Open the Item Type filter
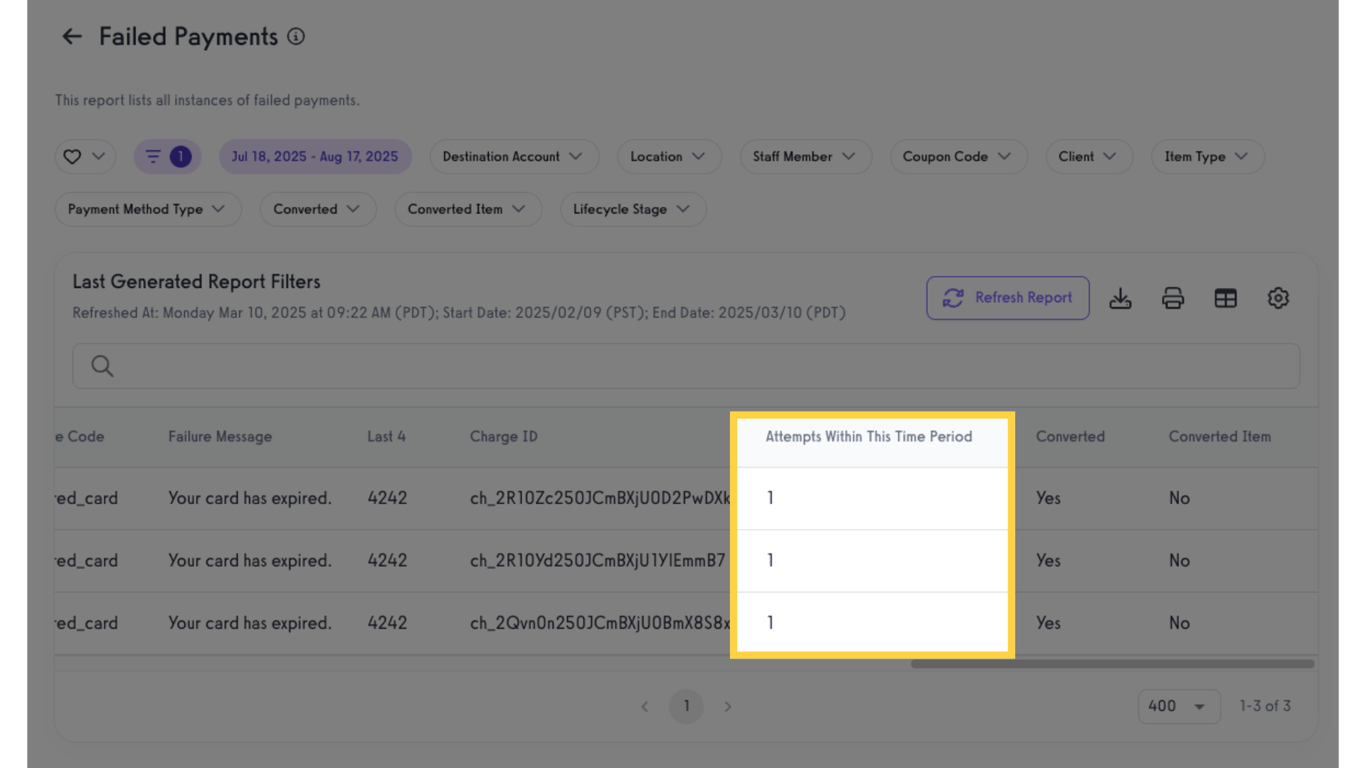The height and width of the screenshot is (768, 1366). pos(1208,157)
